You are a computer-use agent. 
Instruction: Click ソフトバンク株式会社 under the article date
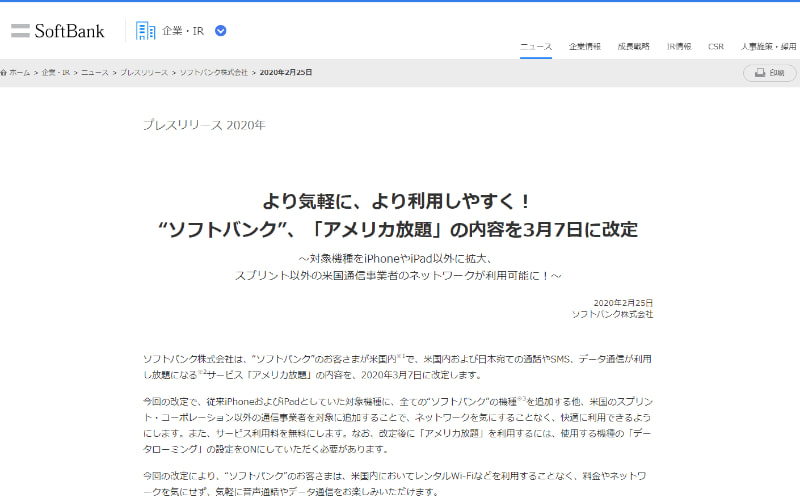tap(612, 314)
